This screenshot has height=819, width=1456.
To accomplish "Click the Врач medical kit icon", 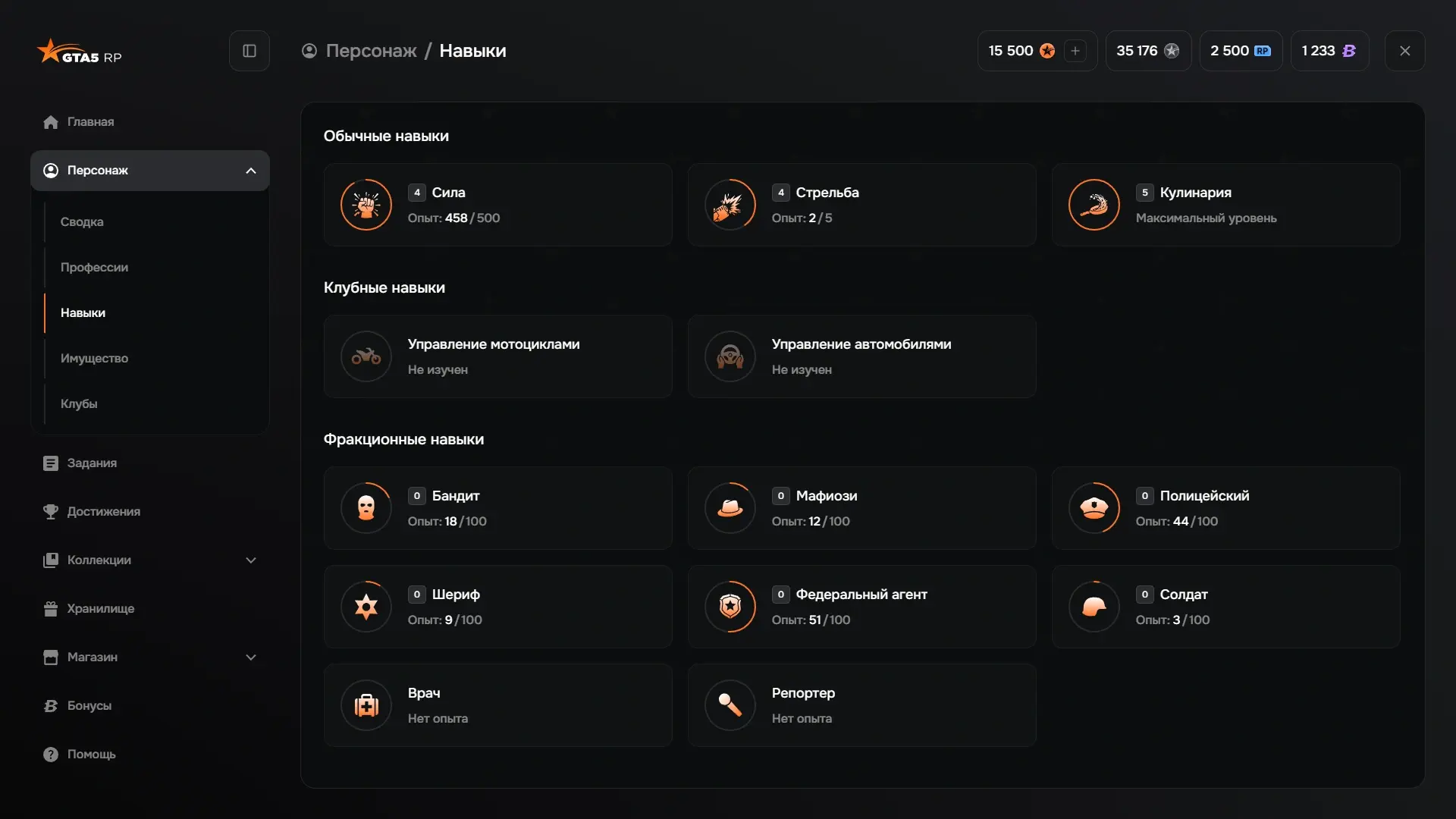I will pyautogui.click(x=366, y=705).
